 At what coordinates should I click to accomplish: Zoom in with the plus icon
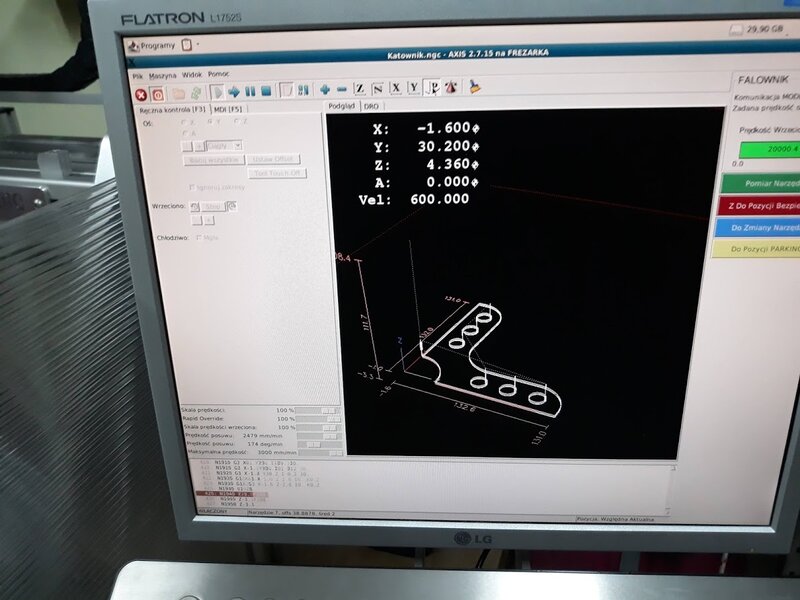324,90
